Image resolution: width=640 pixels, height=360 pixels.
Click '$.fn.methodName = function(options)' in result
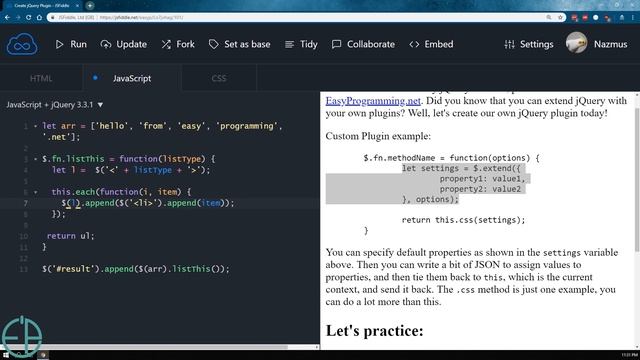tap(451, 158)
